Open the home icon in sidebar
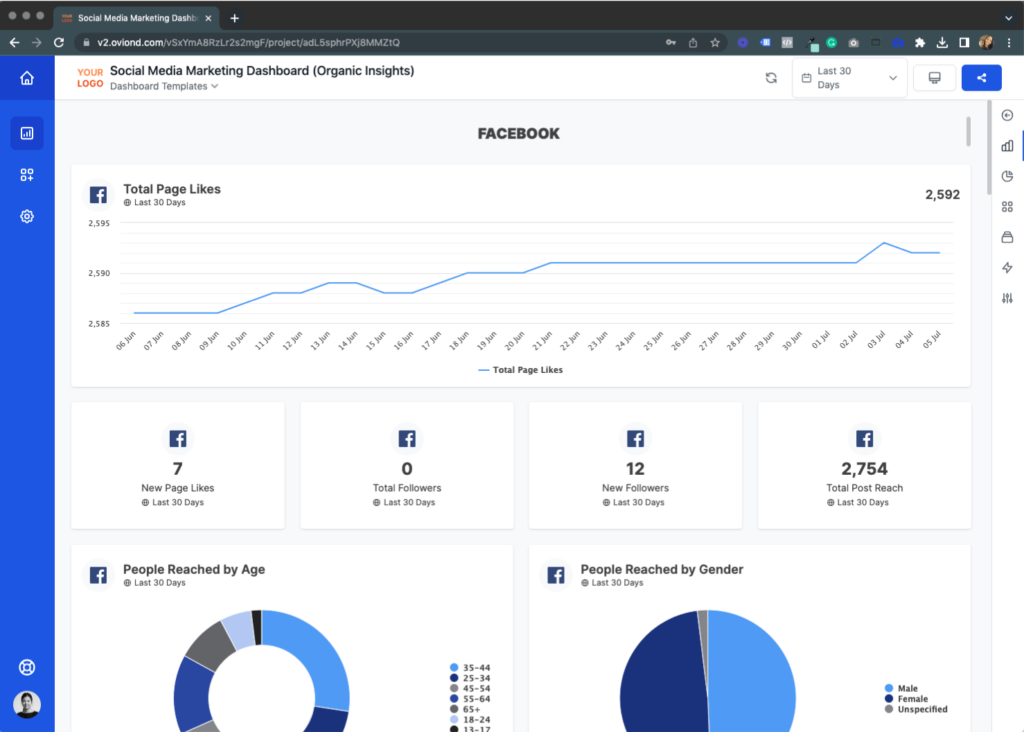The width and height of the screenshot is (1024, 732). click(27, 78)
